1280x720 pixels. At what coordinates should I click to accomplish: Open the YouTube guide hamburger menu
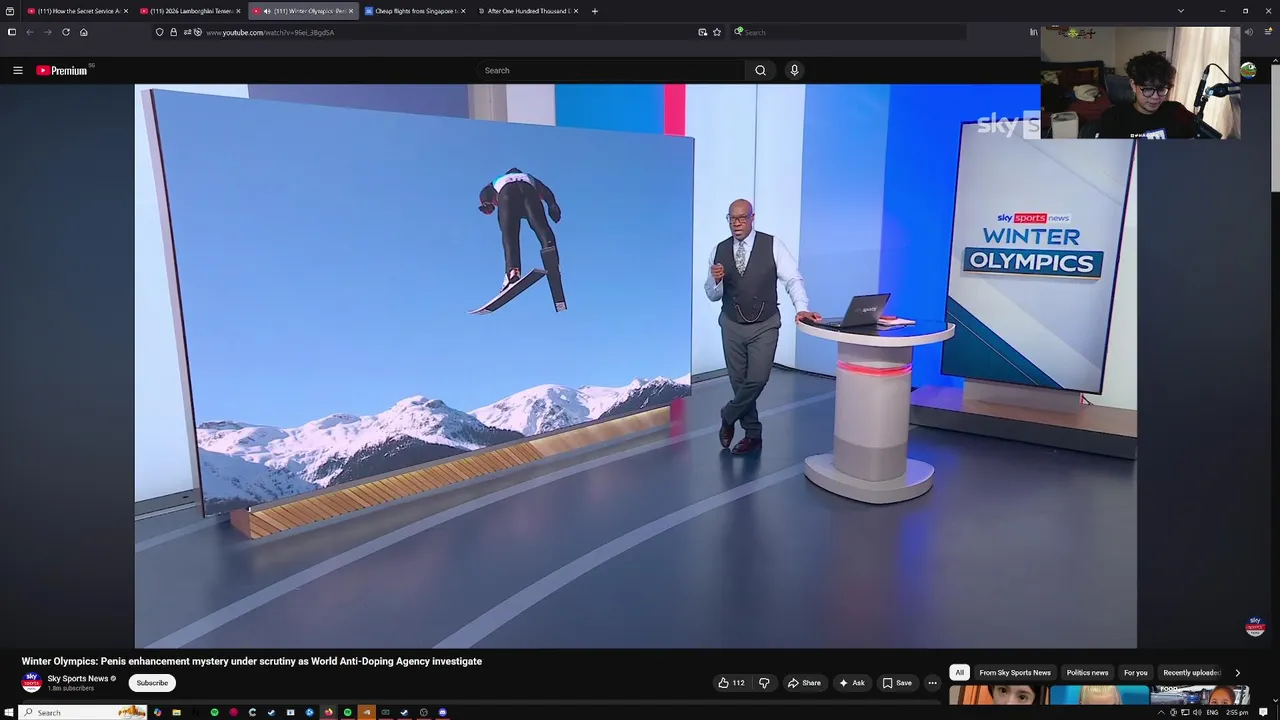(17, 70)
